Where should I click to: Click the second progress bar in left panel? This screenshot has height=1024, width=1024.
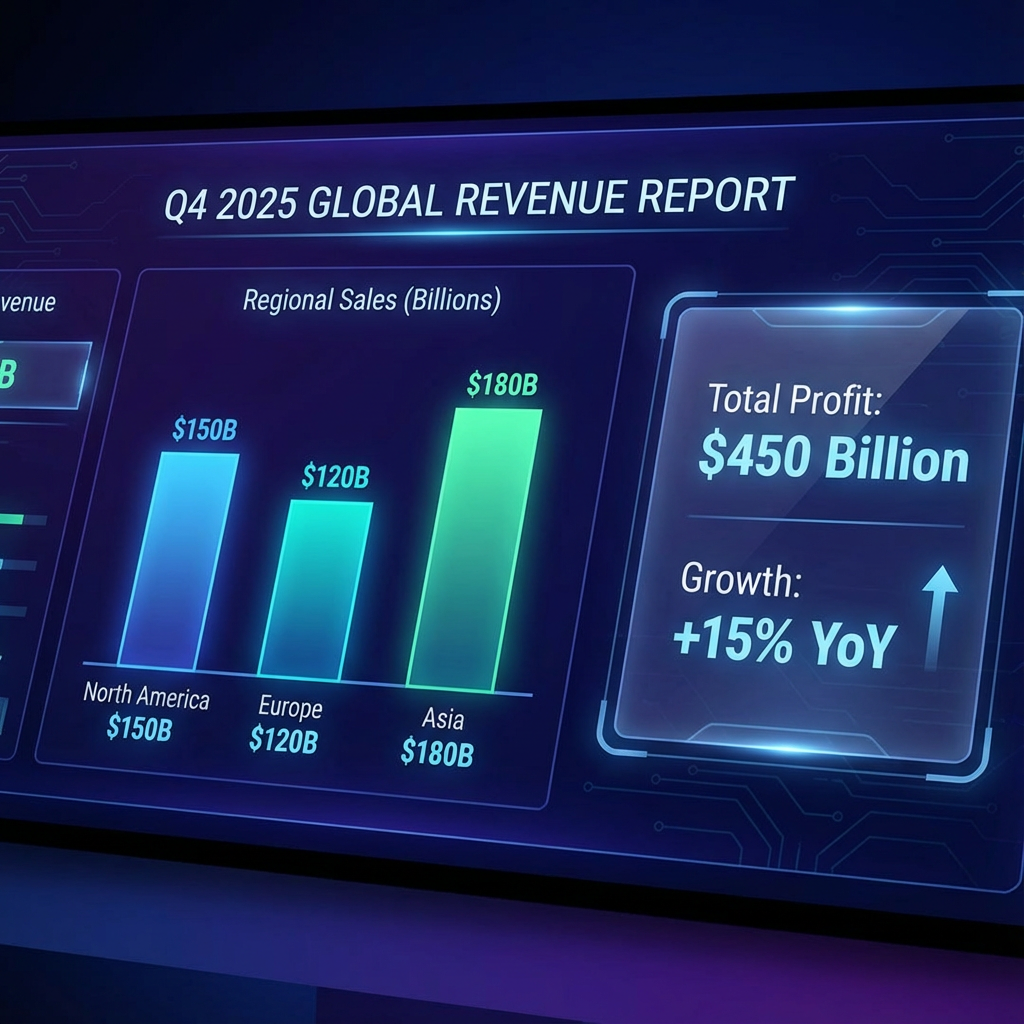(18, 565)
